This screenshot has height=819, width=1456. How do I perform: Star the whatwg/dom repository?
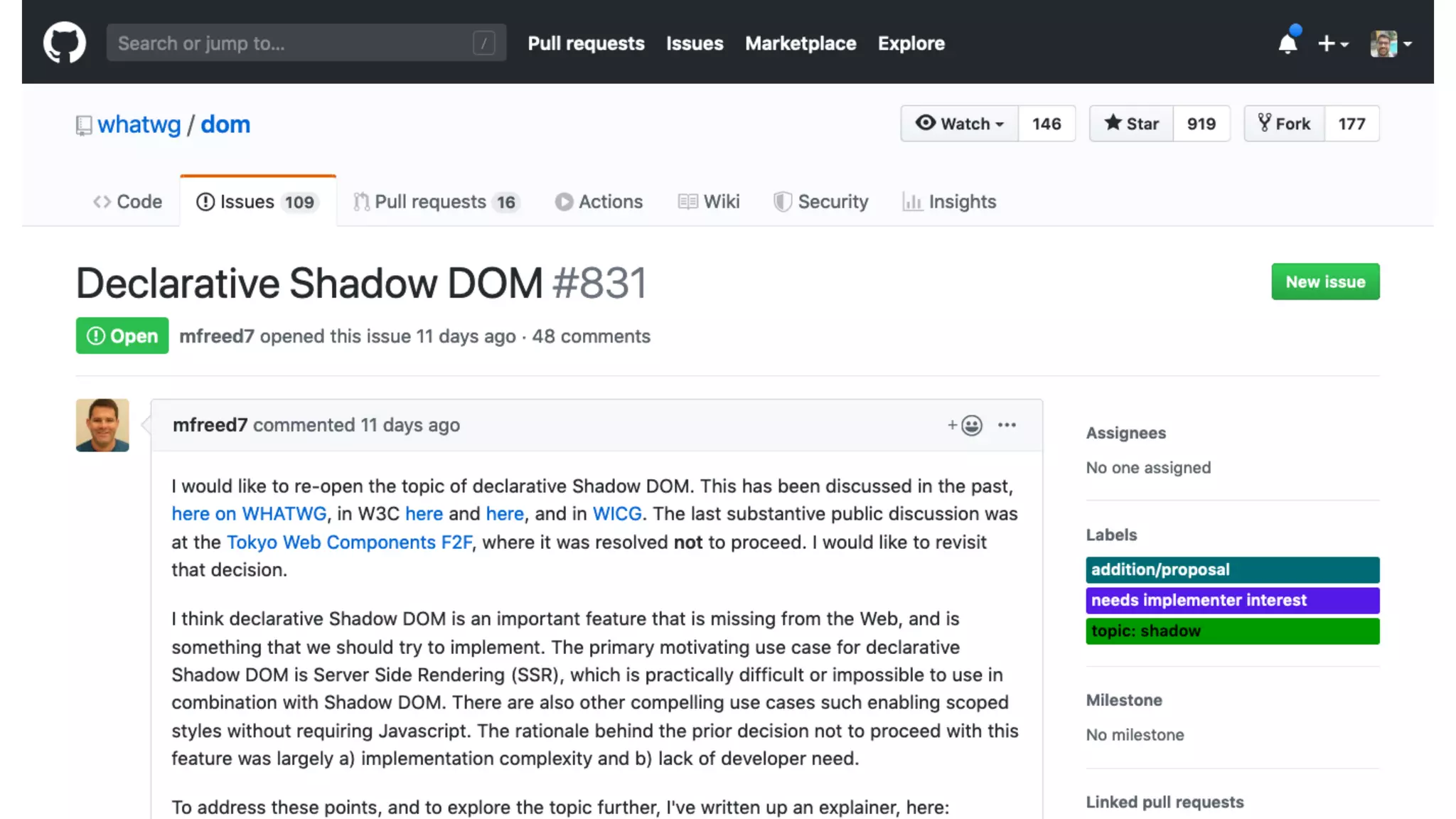coord(1131,124)
